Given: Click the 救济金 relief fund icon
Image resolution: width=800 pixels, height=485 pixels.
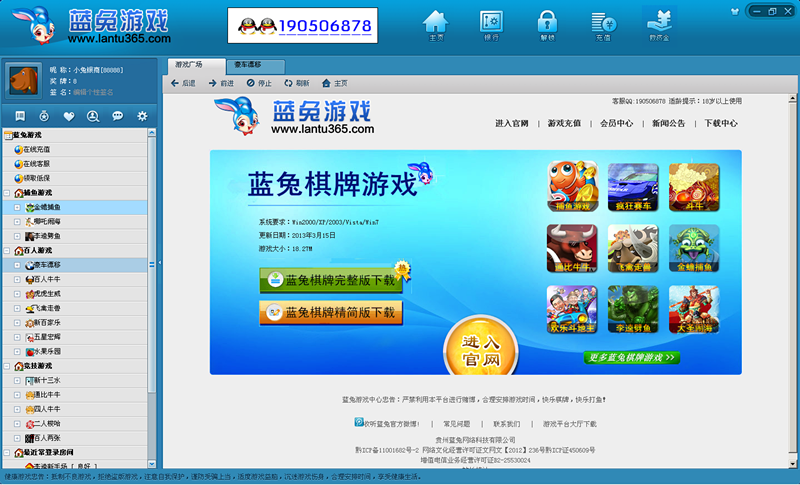Looking at the screenshot, I should [x=659, y=24].
